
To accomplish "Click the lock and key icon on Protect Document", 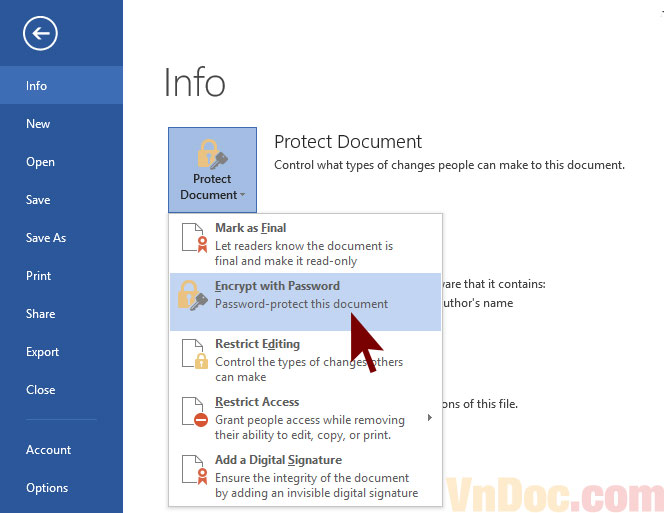I will pos(212,155).
